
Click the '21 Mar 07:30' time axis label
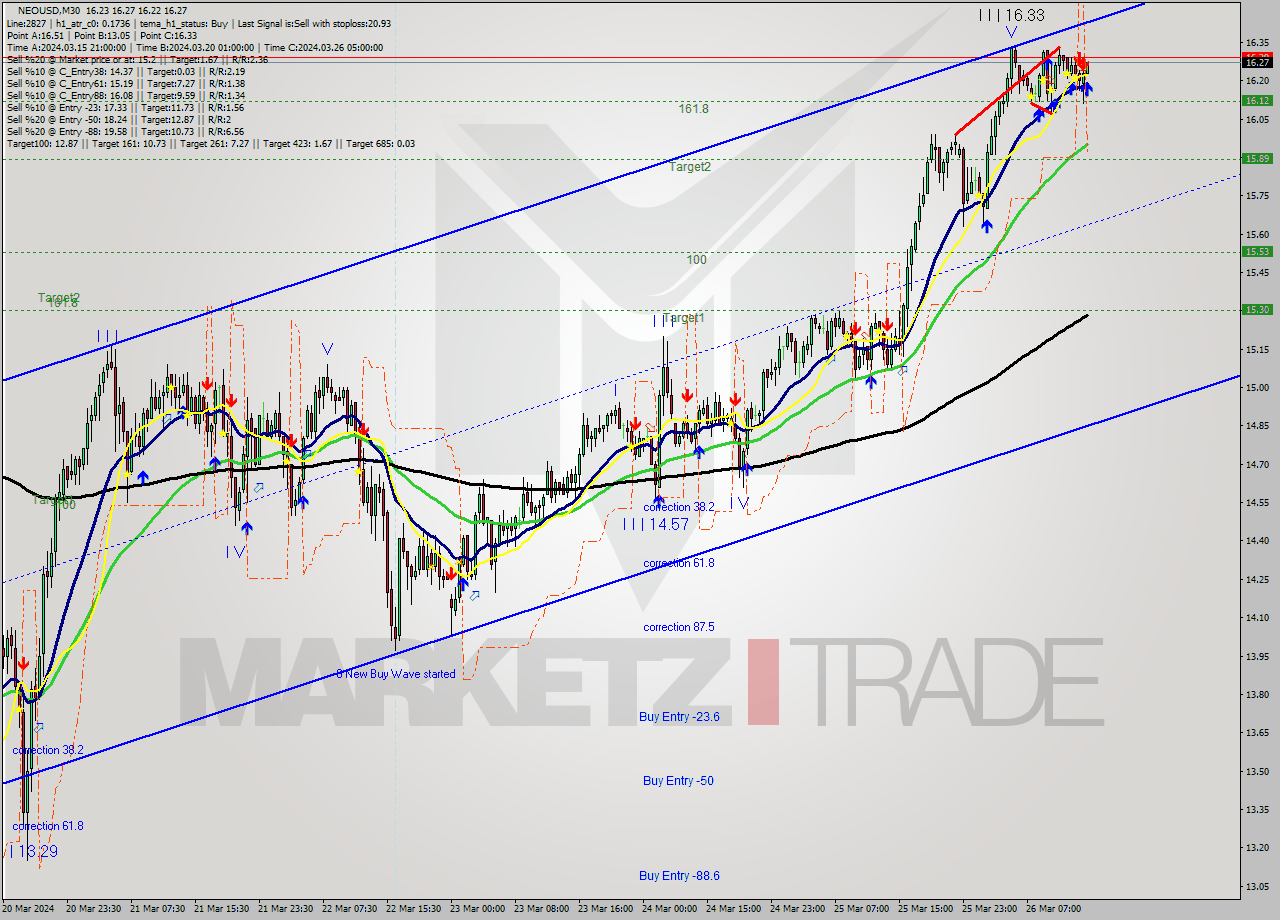pyautogui.click(x=157, y=908)
